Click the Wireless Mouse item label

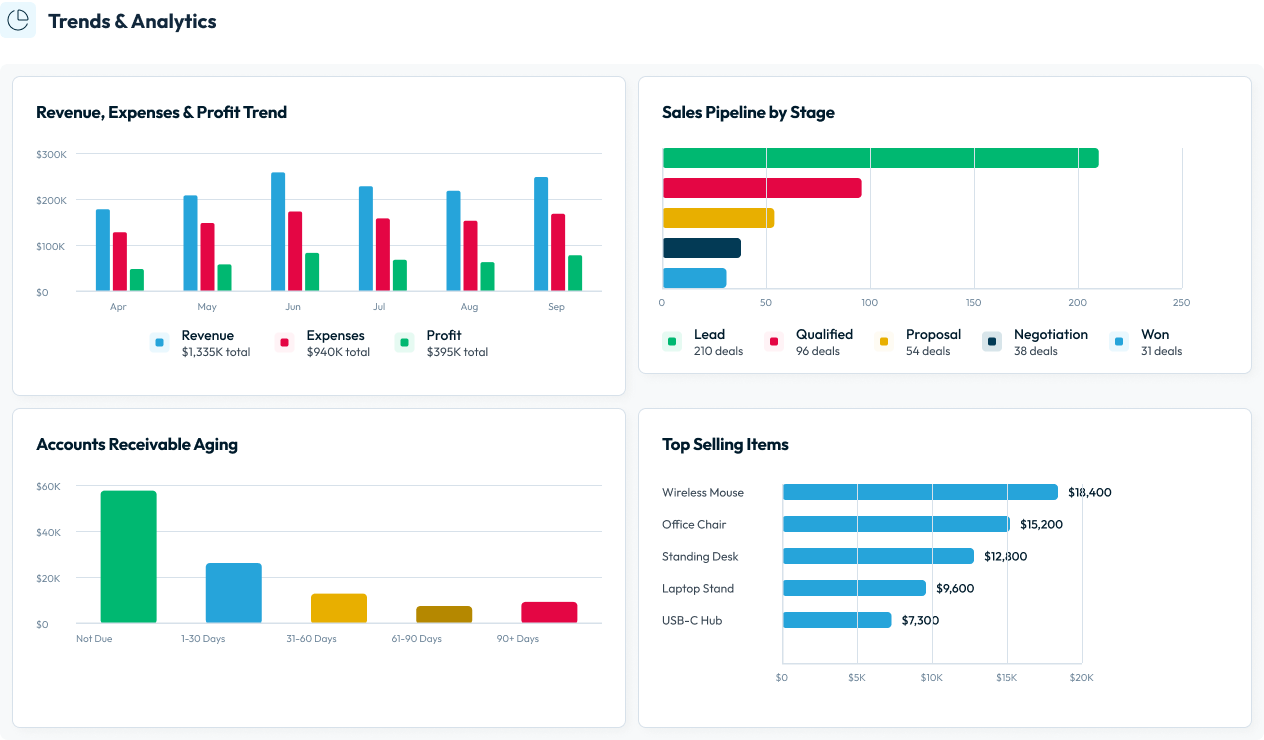tap(703, 492)
